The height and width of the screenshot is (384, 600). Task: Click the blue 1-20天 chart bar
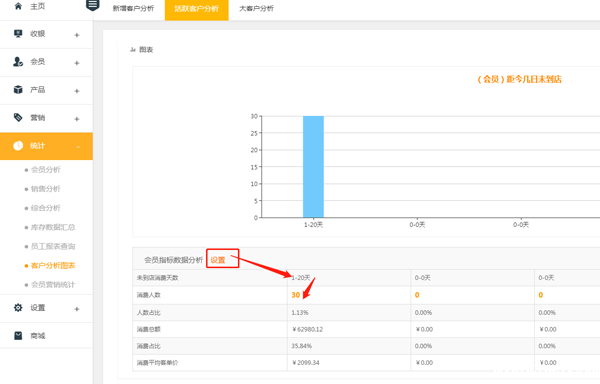pos(313,167)
